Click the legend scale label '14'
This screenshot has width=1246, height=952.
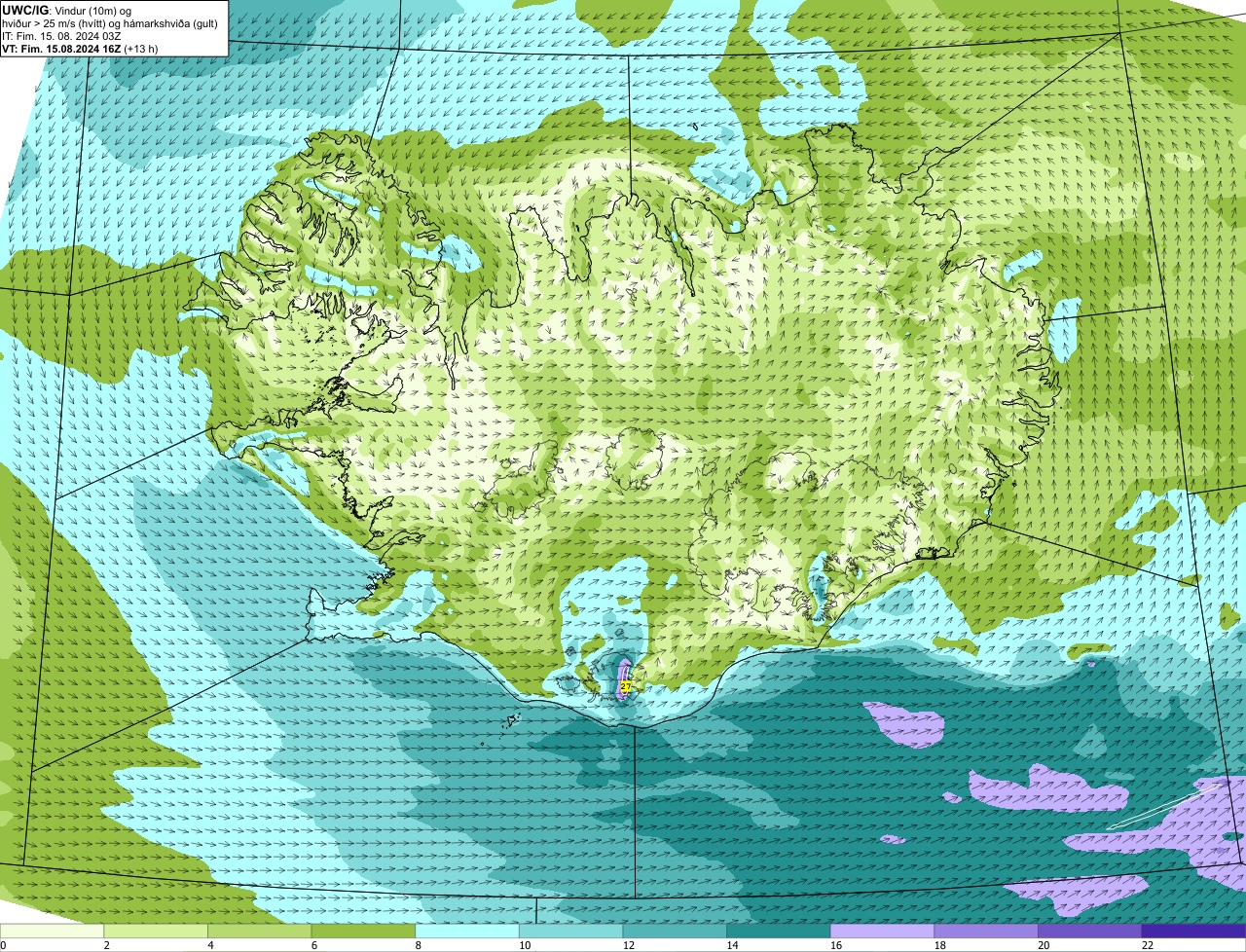(x=732, y=945)
